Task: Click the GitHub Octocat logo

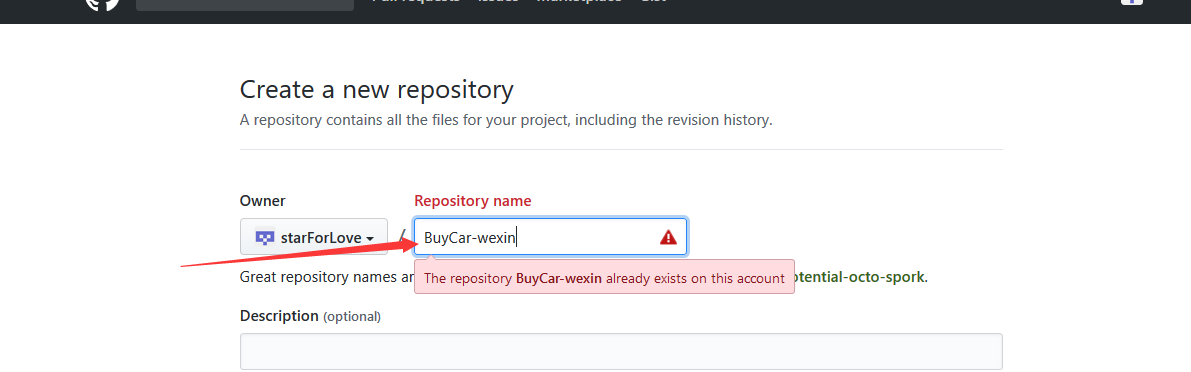Action: pos(103,4)
